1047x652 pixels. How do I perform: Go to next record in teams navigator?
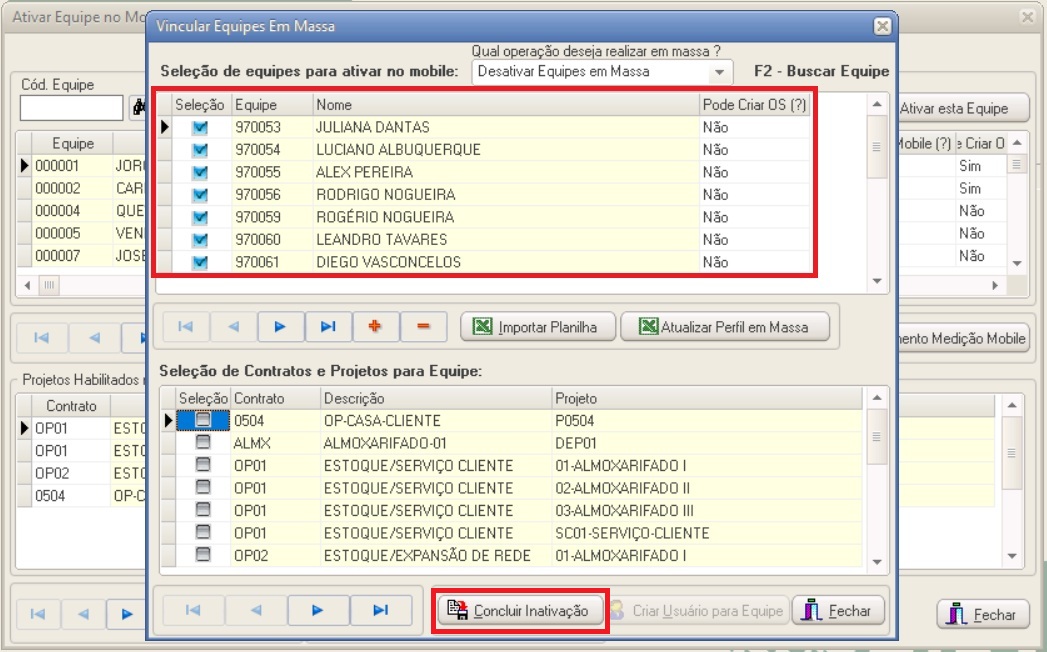(281, 327)
